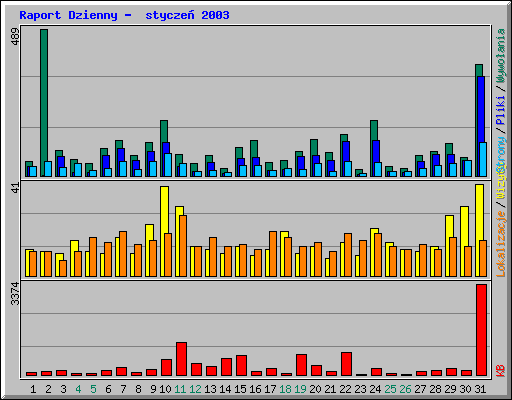The width and height of the screenshot is (512, 400).
Task: Select the green Wywołania bar for day 31
Action: point(479,70)
